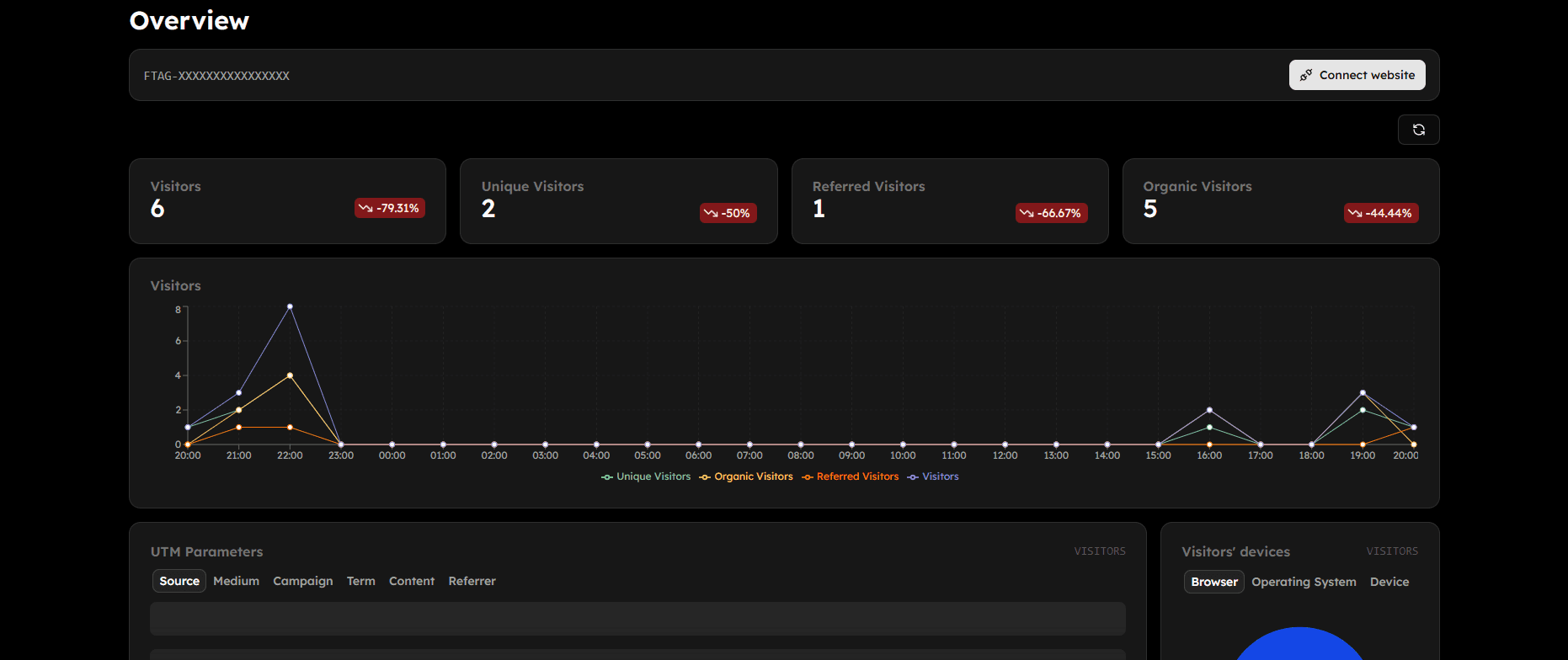Open the Device tab

1389,582
